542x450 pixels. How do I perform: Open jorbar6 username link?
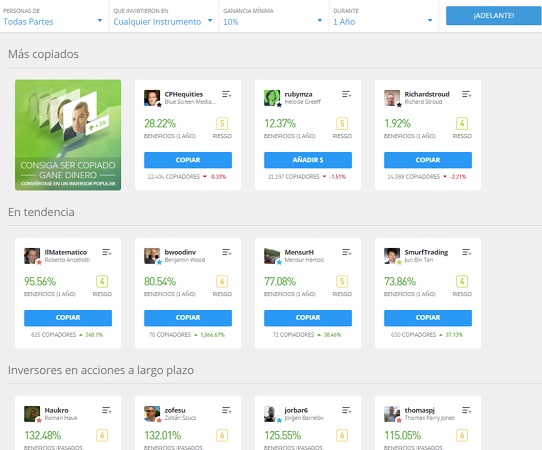(x=296, y=410)
